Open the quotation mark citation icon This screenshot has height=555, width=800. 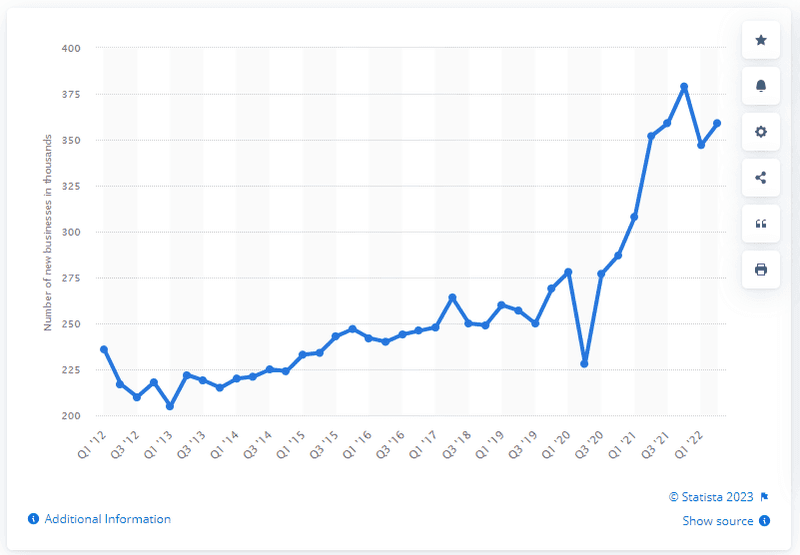761,223
